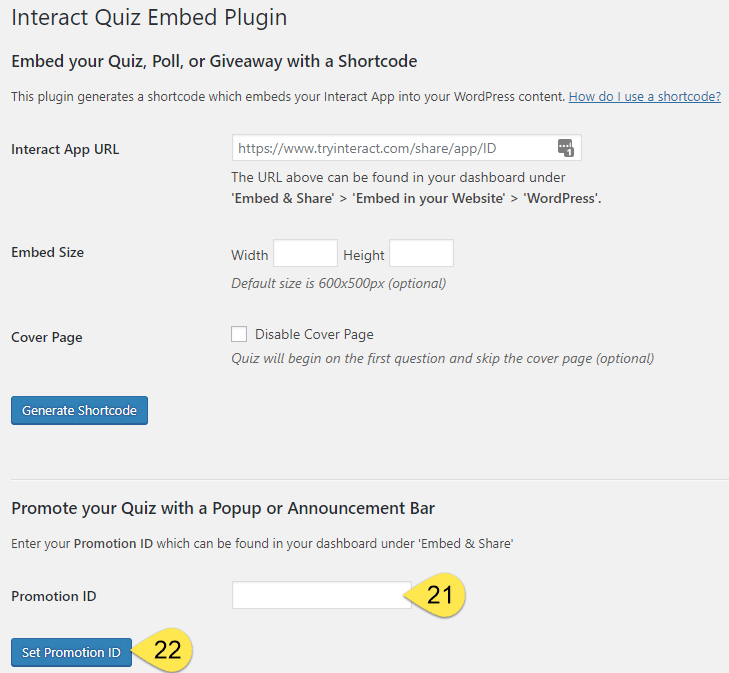Open the 'How do I use a shortcode?' link
Image resolution: width=729 pixels, height=673 pixels.
click(x=645, y=97)
